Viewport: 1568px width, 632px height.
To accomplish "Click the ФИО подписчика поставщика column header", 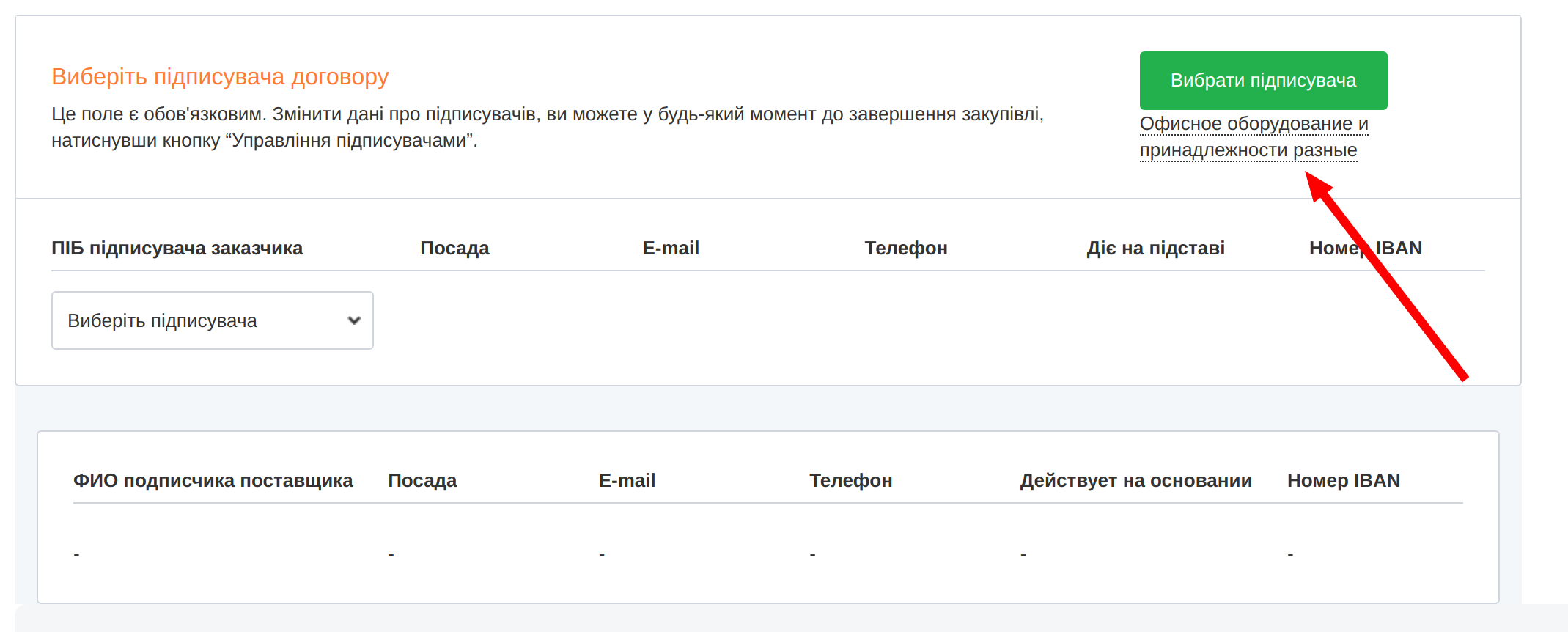I will point(213,481).
